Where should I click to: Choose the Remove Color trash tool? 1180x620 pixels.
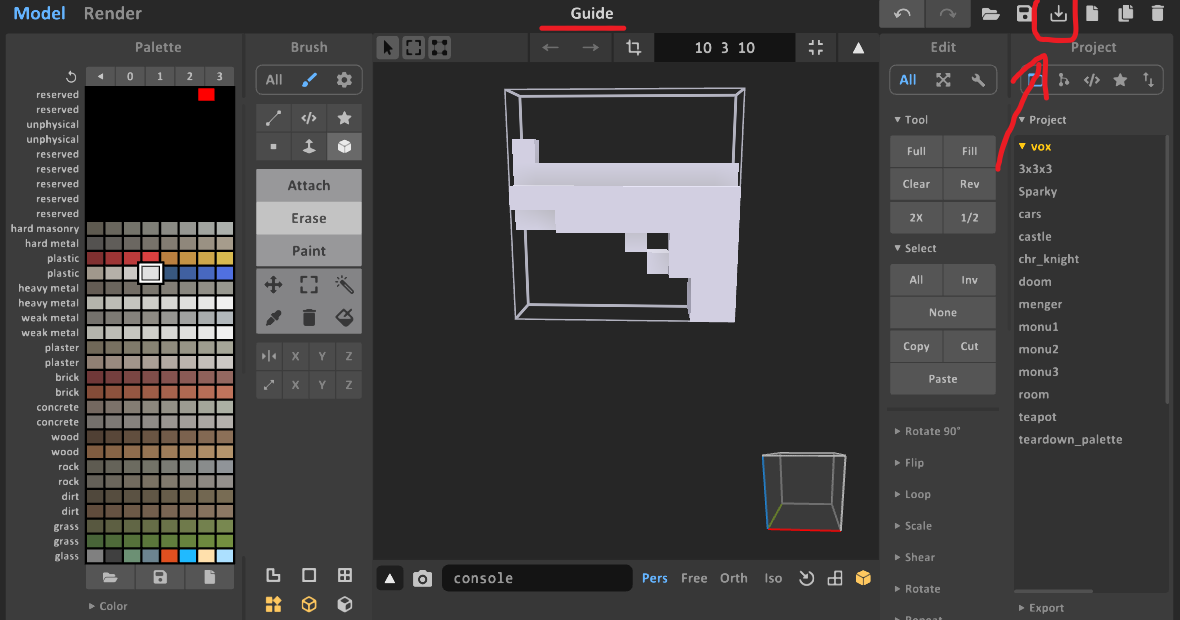(x=309, y=318)
